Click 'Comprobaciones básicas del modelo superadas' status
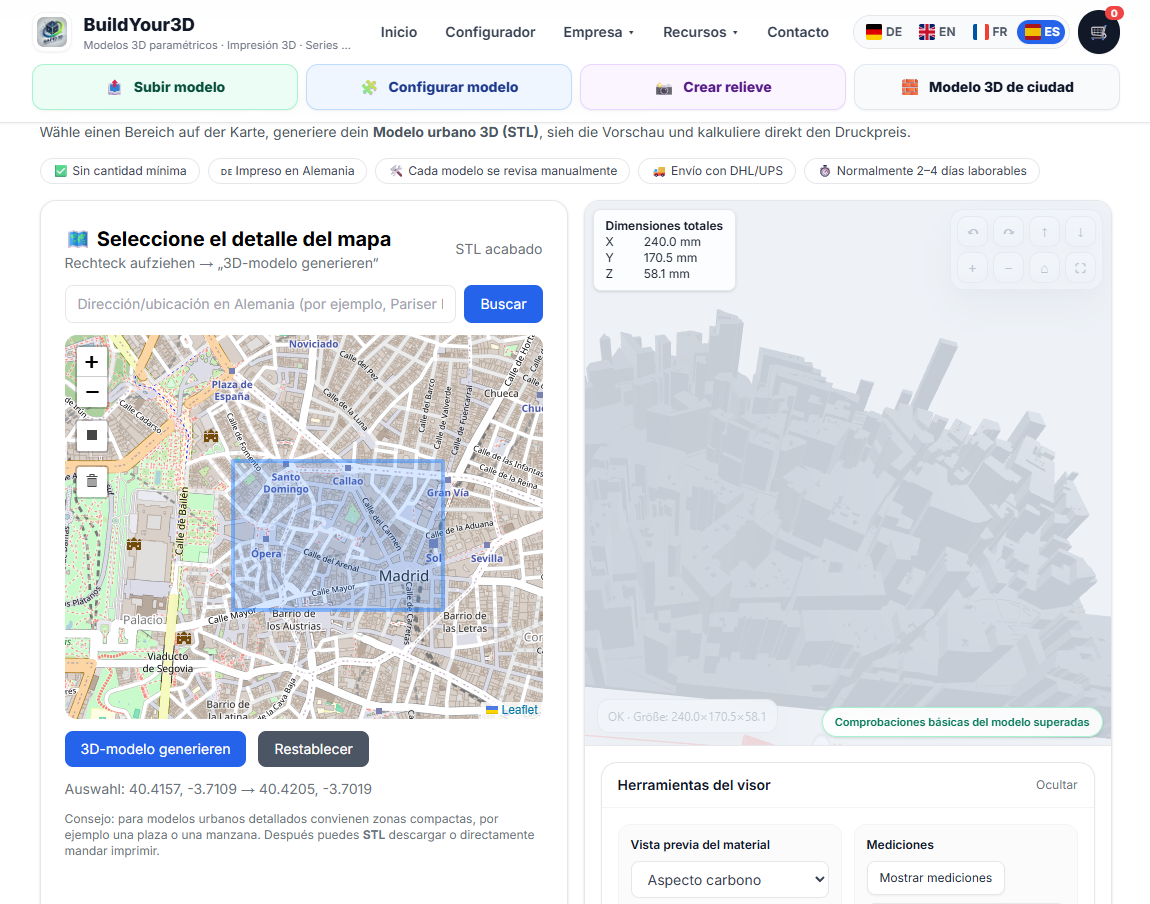 (962, 722)
